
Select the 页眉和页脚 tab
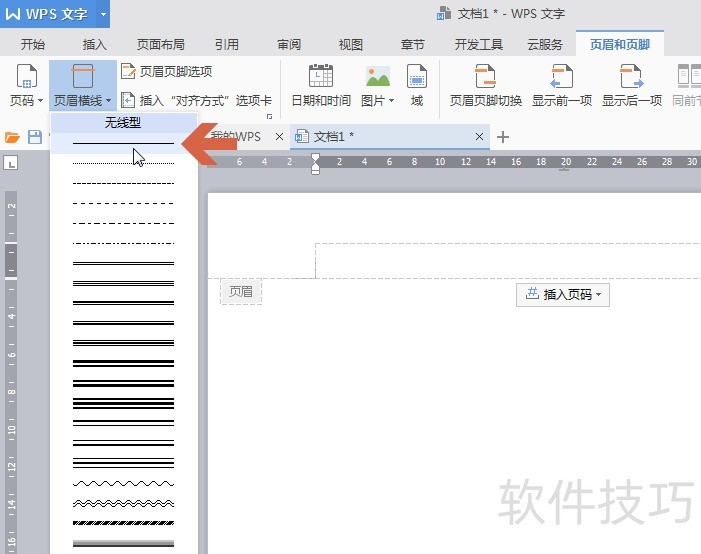pos(620,44)
